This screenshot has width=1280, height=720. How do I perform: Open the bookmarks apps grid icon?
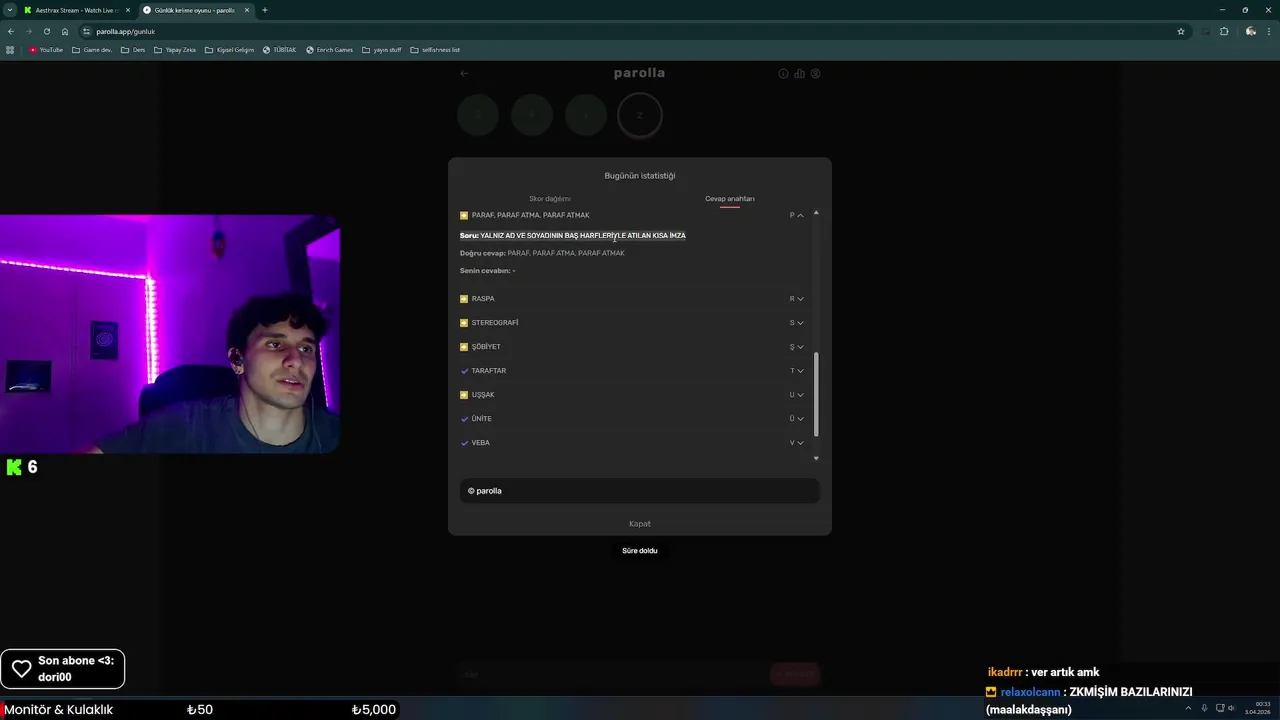pos(11,50)
